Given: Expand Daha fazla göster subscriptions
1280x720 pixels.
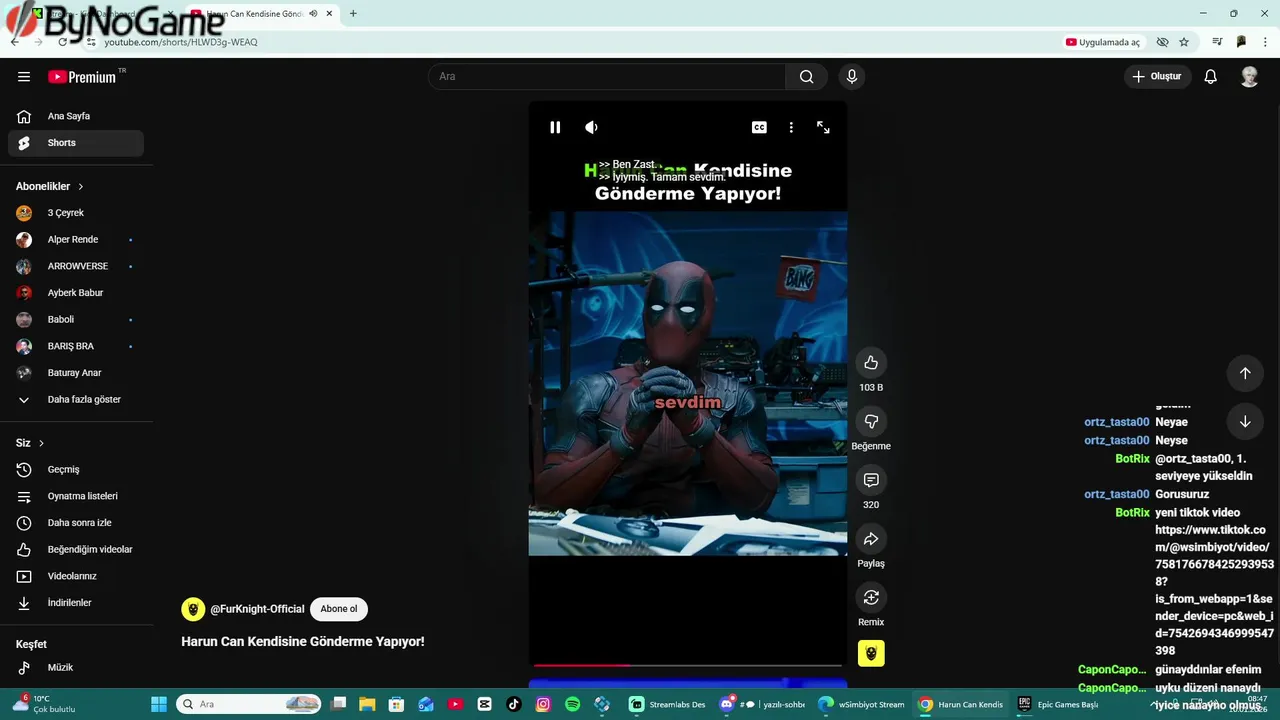Looking at the screenshot, I should pyautogui.click(x=76, y=400).
